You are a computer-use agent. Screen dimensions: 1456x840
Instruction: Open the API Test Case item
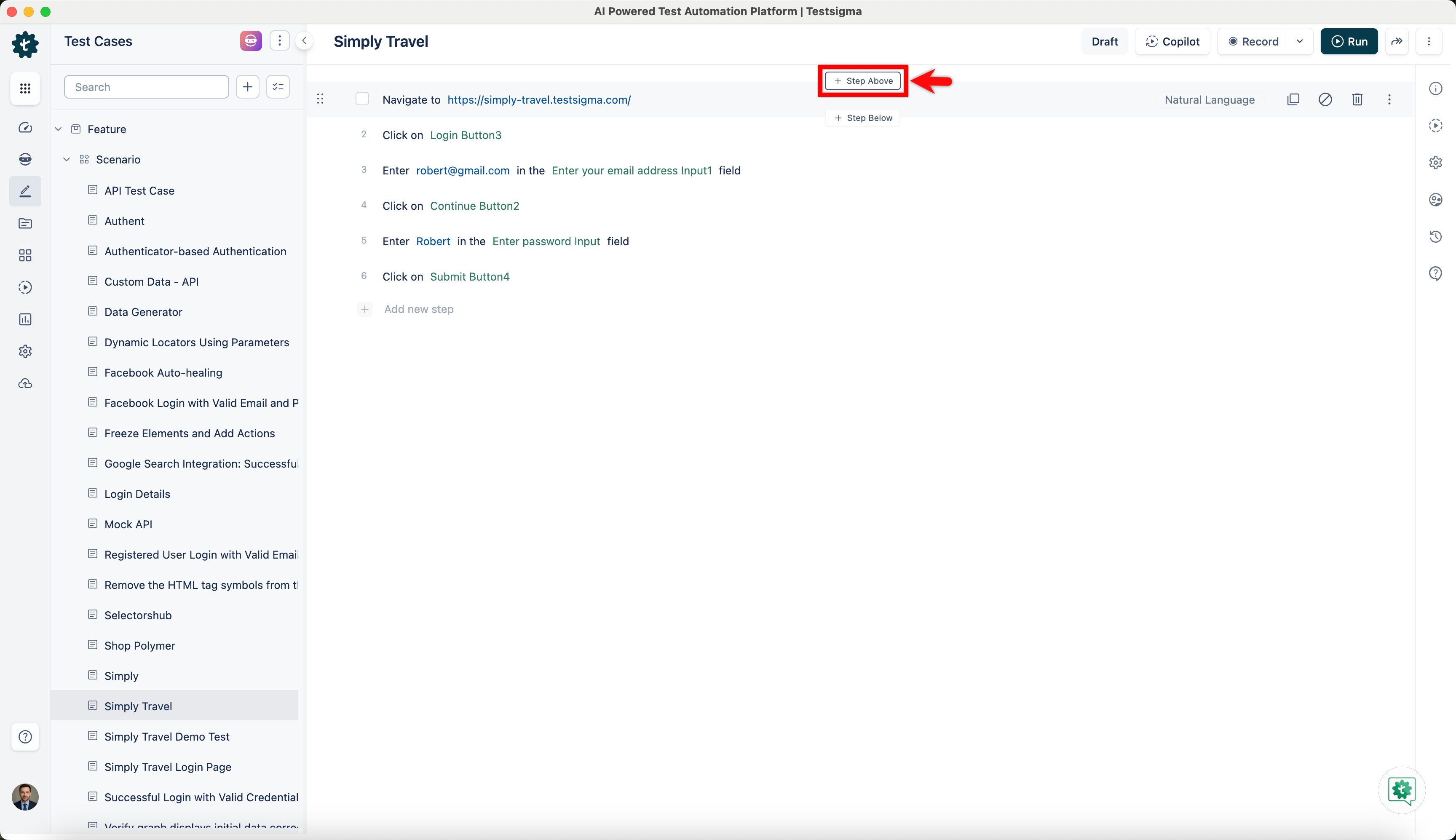coord(139,190)
